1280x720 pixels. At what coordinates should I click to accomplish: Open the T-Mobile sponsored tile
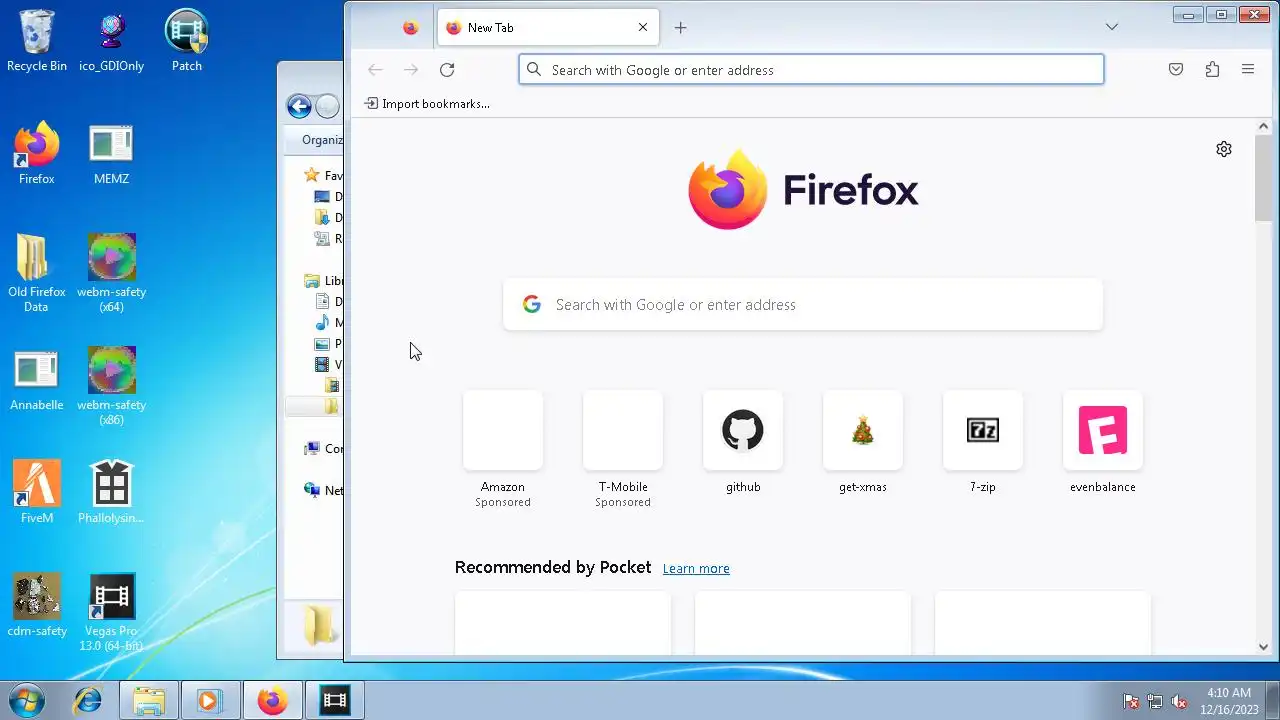pos(623,449)
